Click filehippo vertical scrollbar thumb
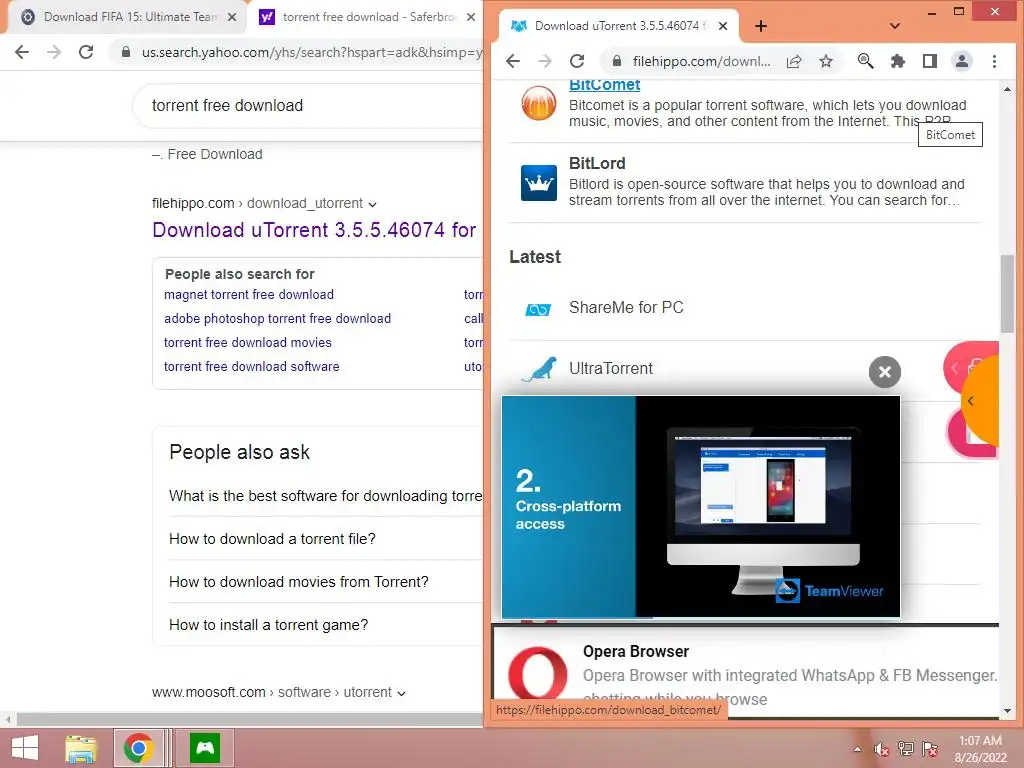This screenshot has height=768, width=1024. (x=1007, y=294)
